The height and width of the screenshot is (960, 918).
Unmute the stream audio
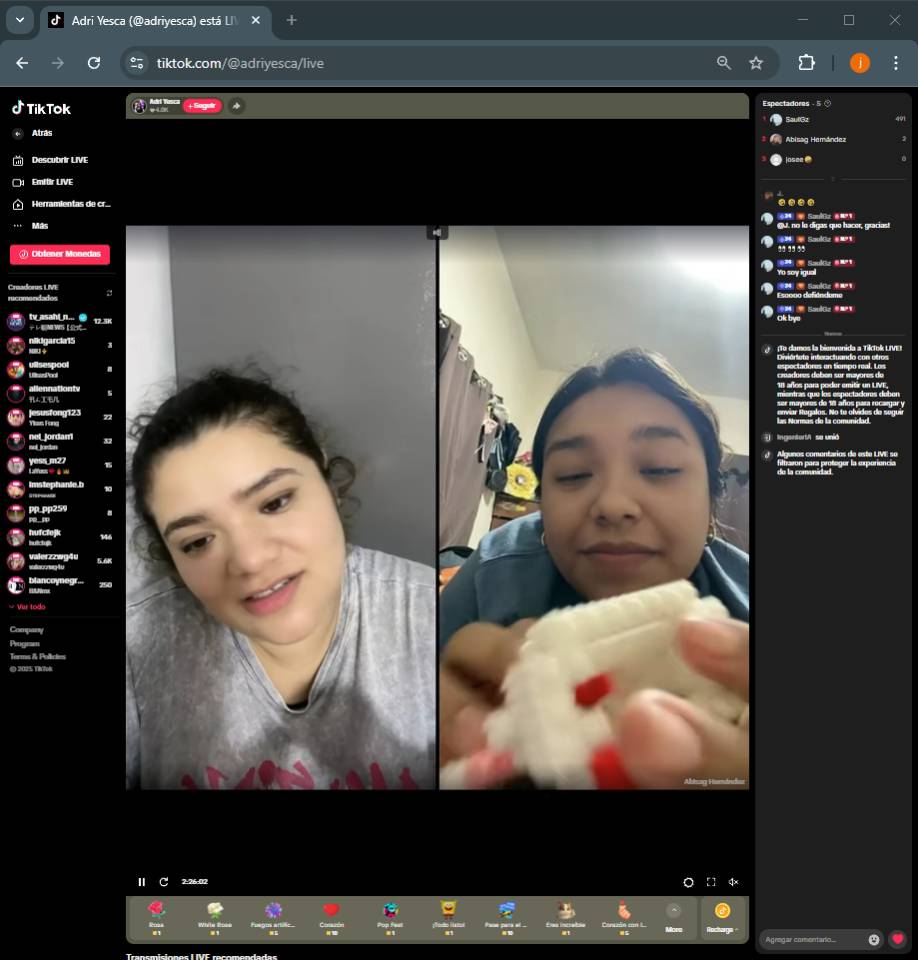click(733, 882)
